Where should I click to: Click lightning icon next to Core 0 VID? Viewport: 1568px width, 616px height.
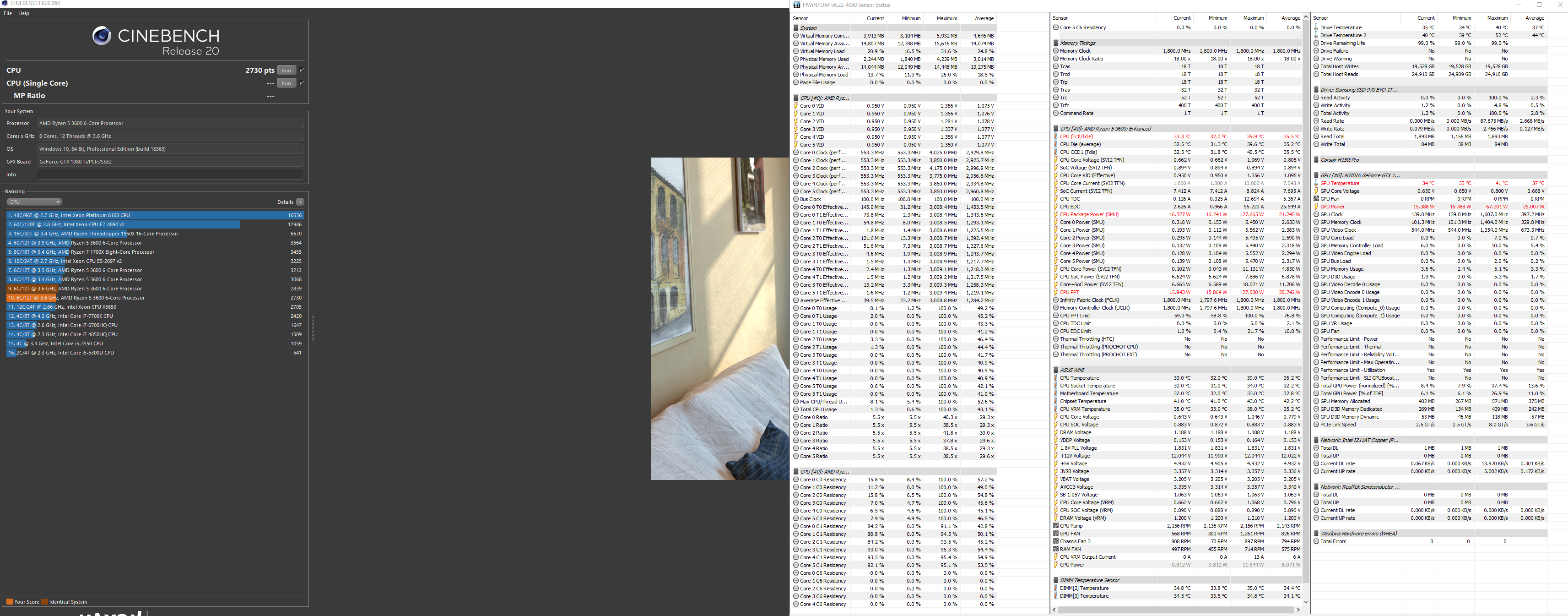(x=795, y=106)
